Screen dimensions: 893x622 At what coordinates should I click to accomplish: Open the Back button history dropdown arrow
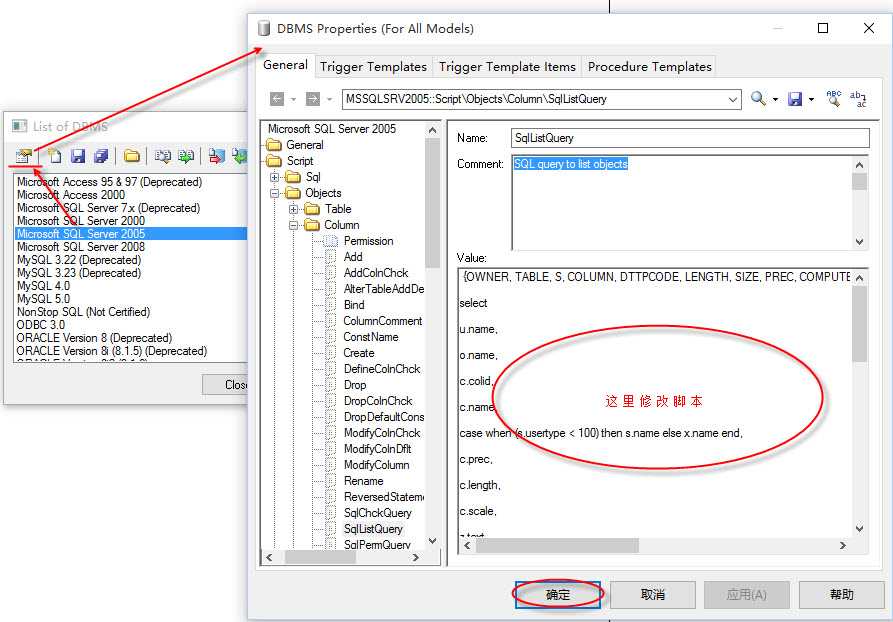[x=293, y=100]
